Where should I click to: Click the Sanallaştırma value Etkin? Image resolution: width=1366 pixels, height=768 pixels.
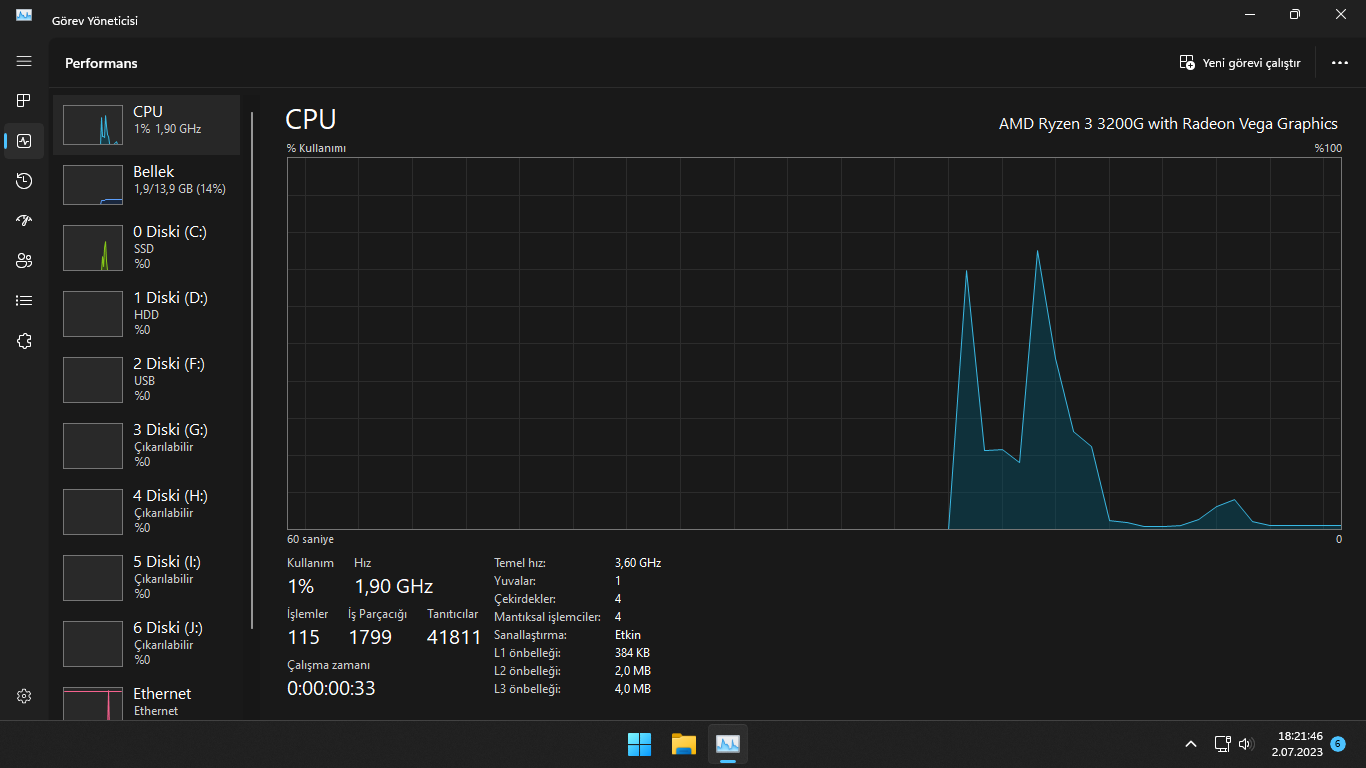[x=628, y=635]
